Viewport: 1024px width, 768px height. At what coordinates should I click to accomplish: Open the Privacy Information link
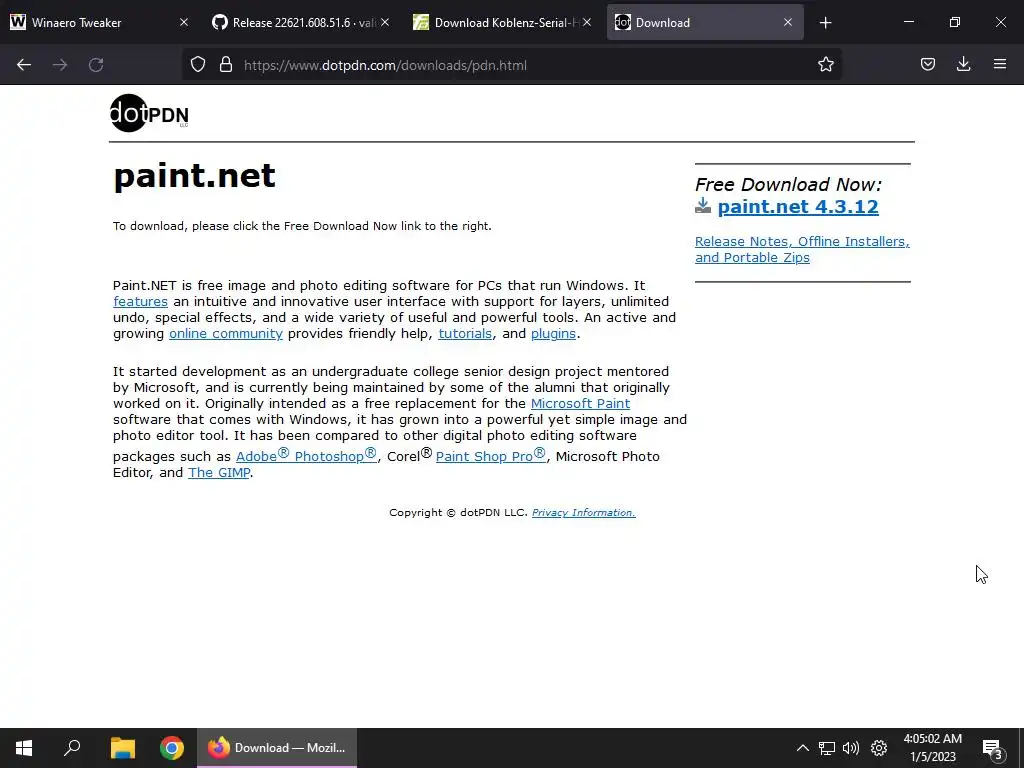[583, 513]
